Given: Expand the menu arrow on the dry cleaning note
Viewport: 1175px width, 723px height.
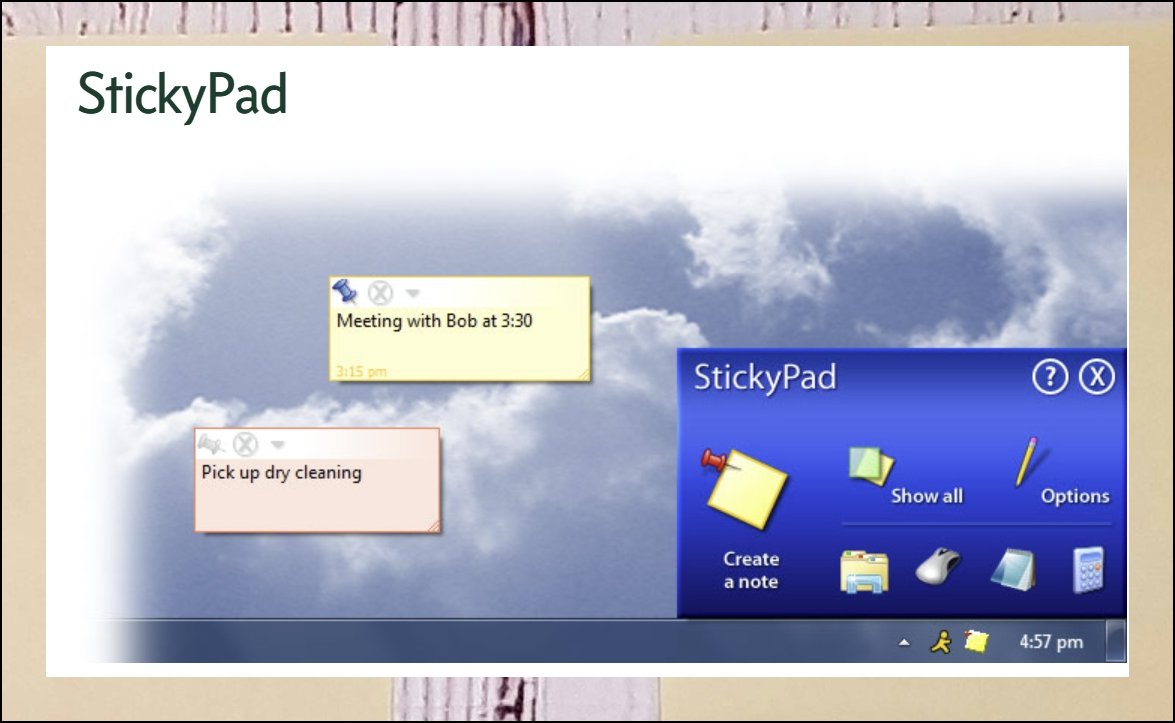Looking at the screenshot, I should coord(278,445).
